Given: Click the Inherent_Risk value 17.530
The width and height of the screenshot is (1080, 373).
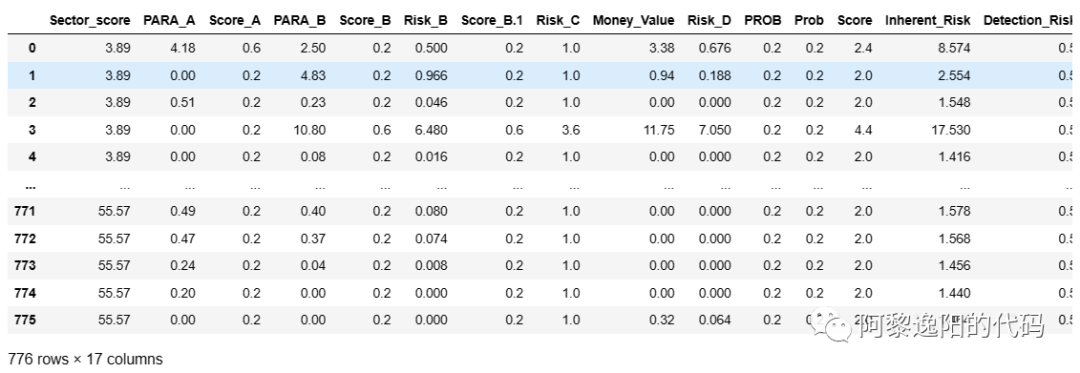Looking at the screenshot, I should [x=953, y=130].
